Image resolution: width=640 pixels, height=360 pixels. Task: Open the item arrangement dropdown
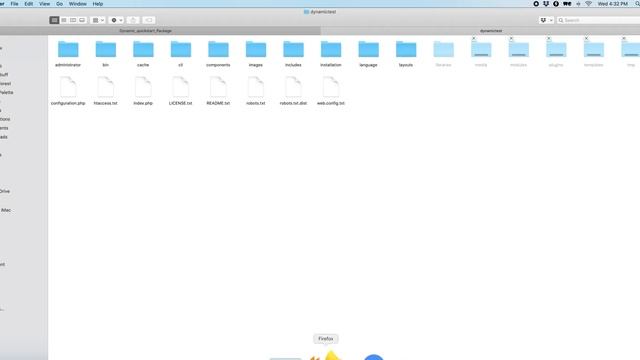pyautogui.click(x=98, y=20)
